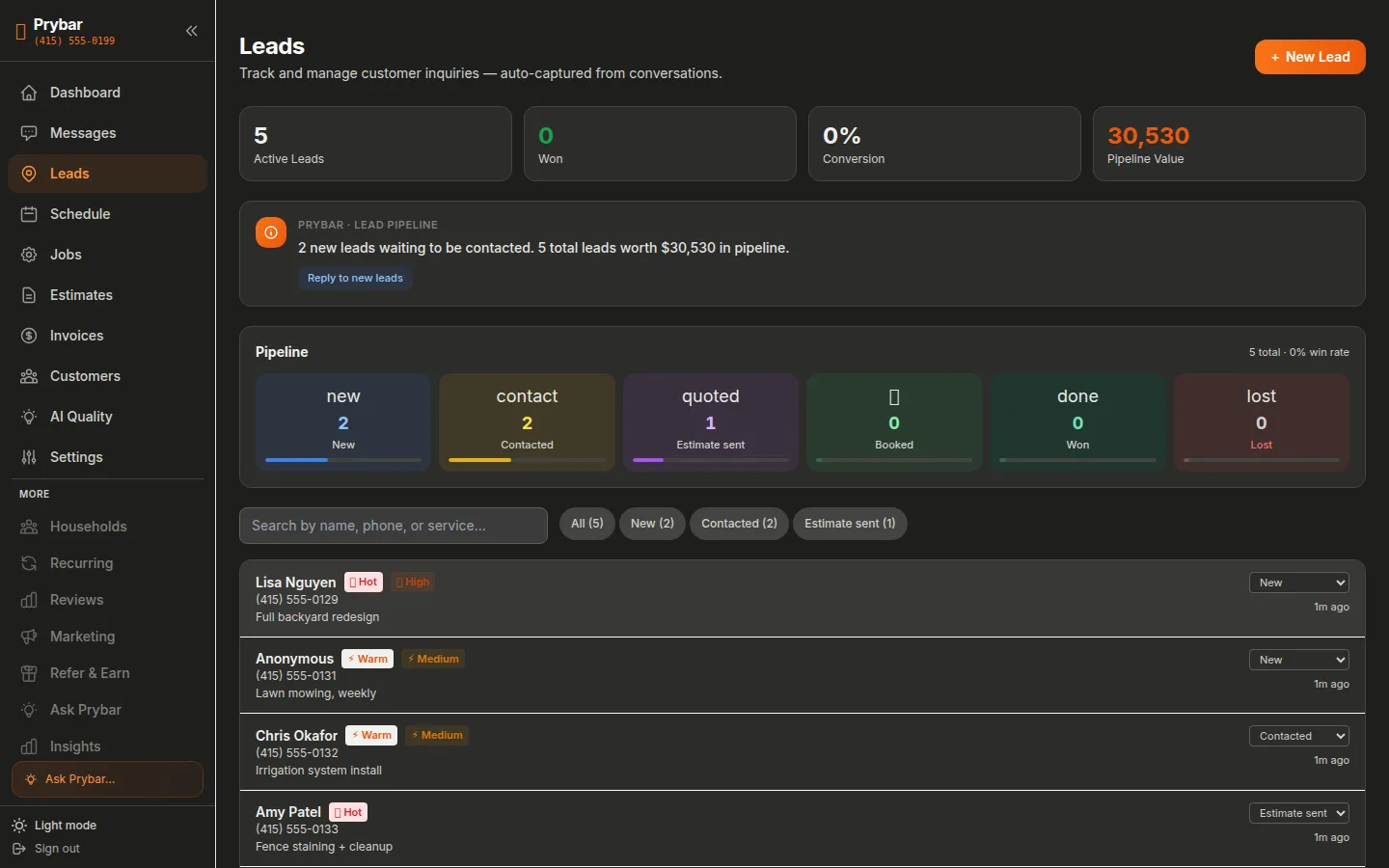Click the Sign out link

click(46, 849)
